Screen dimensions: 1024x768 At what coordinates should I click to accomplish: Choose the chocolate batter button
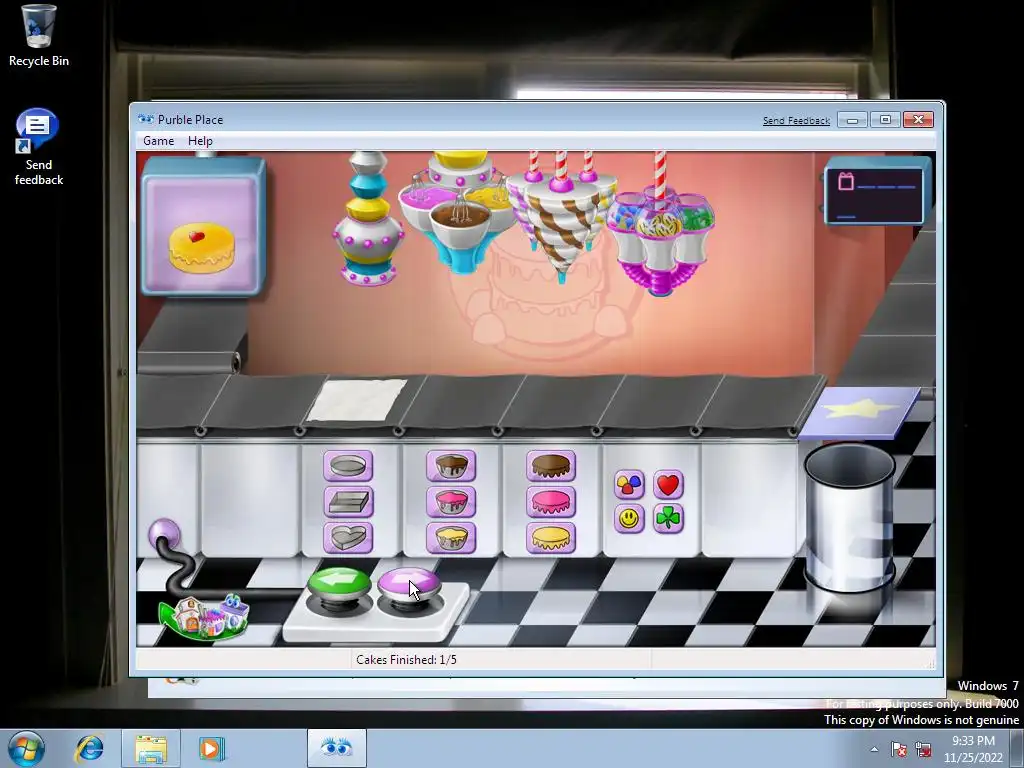coord(451,466)
